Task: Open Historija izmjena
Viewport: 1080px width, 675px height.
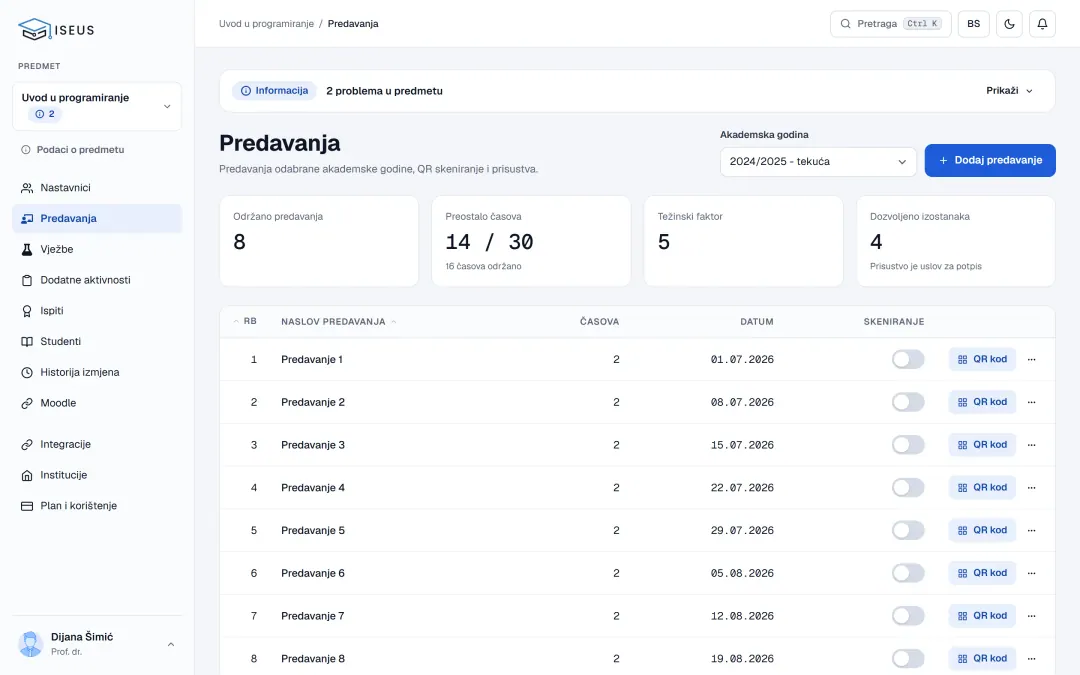Action: (97, 372)
